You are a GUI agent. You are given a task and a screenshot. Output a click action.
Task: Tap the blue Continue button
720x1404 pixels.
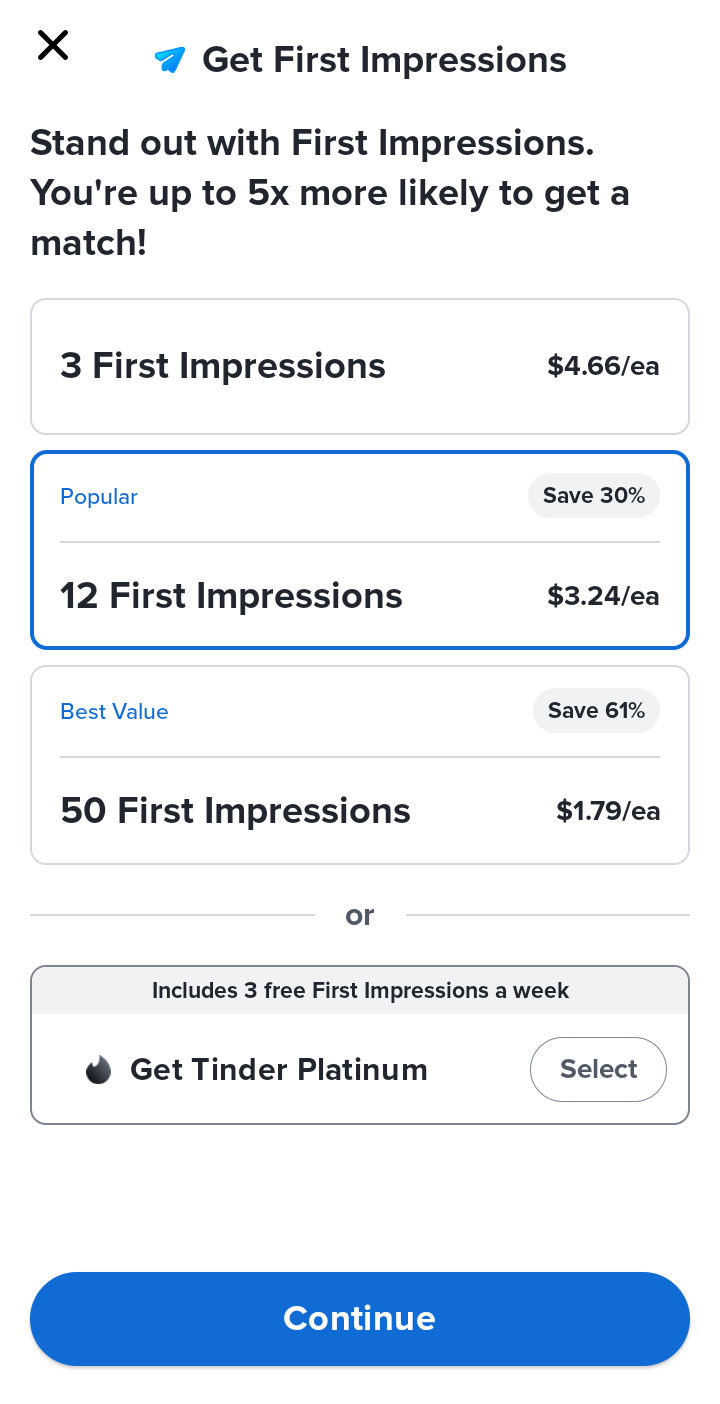(x=360, y=1318)
